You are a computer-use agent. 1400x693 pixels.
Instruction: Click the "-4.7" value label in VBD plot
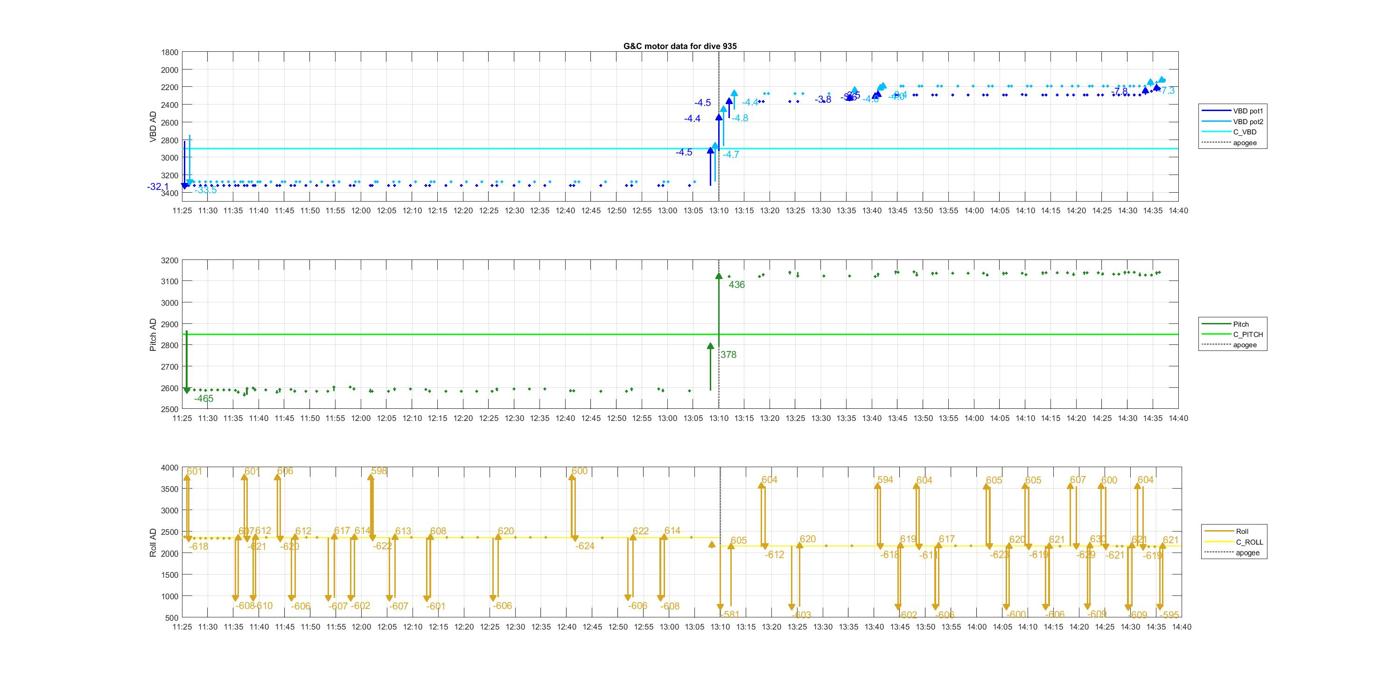click(x=731, y=154)
